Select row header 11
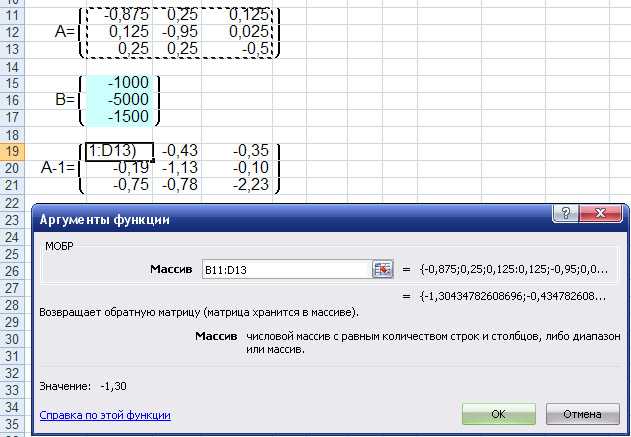 [12, 15]
